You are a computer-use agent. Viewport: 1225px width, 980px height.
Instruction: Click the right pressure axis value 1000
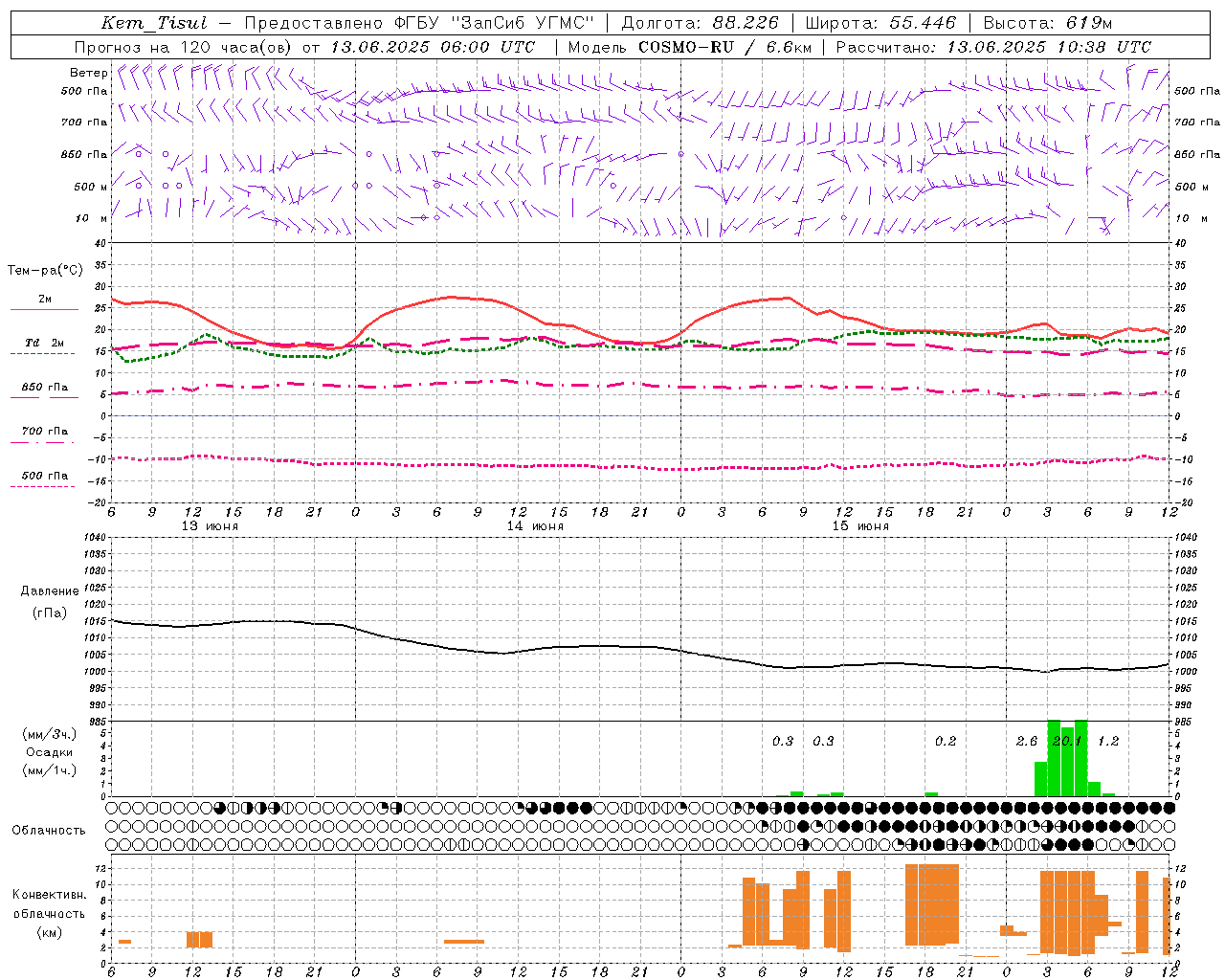coord(1186,672)
